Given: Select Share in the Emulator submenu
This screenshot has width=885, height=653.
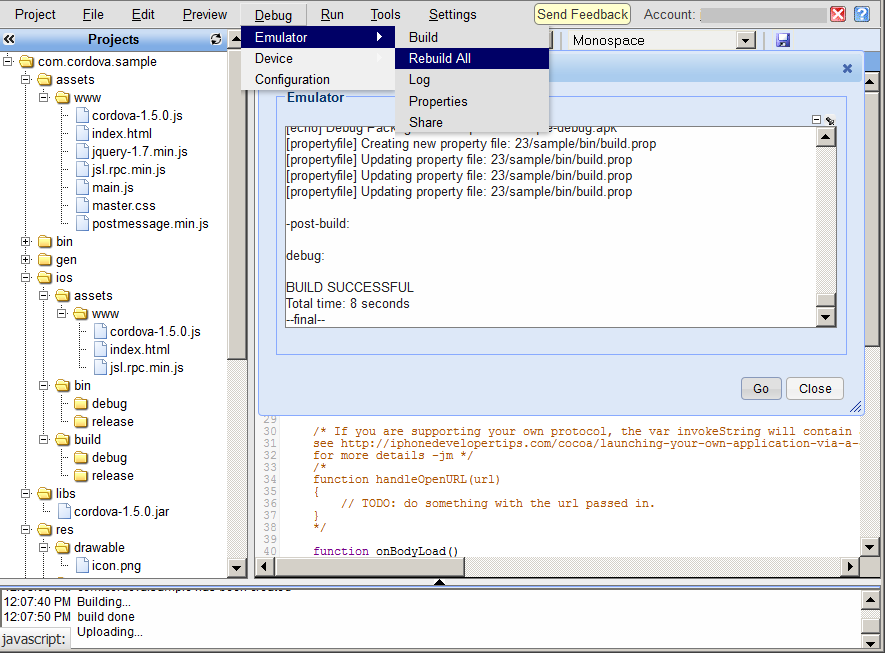Looking at the screenshot, I should pyautogui.click(x=472, y=122).
